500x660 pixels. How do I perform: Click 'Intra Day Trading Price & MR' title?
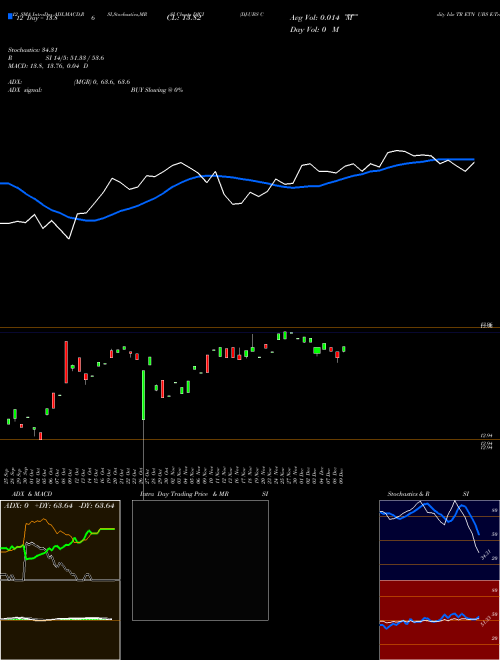(184, 494)
